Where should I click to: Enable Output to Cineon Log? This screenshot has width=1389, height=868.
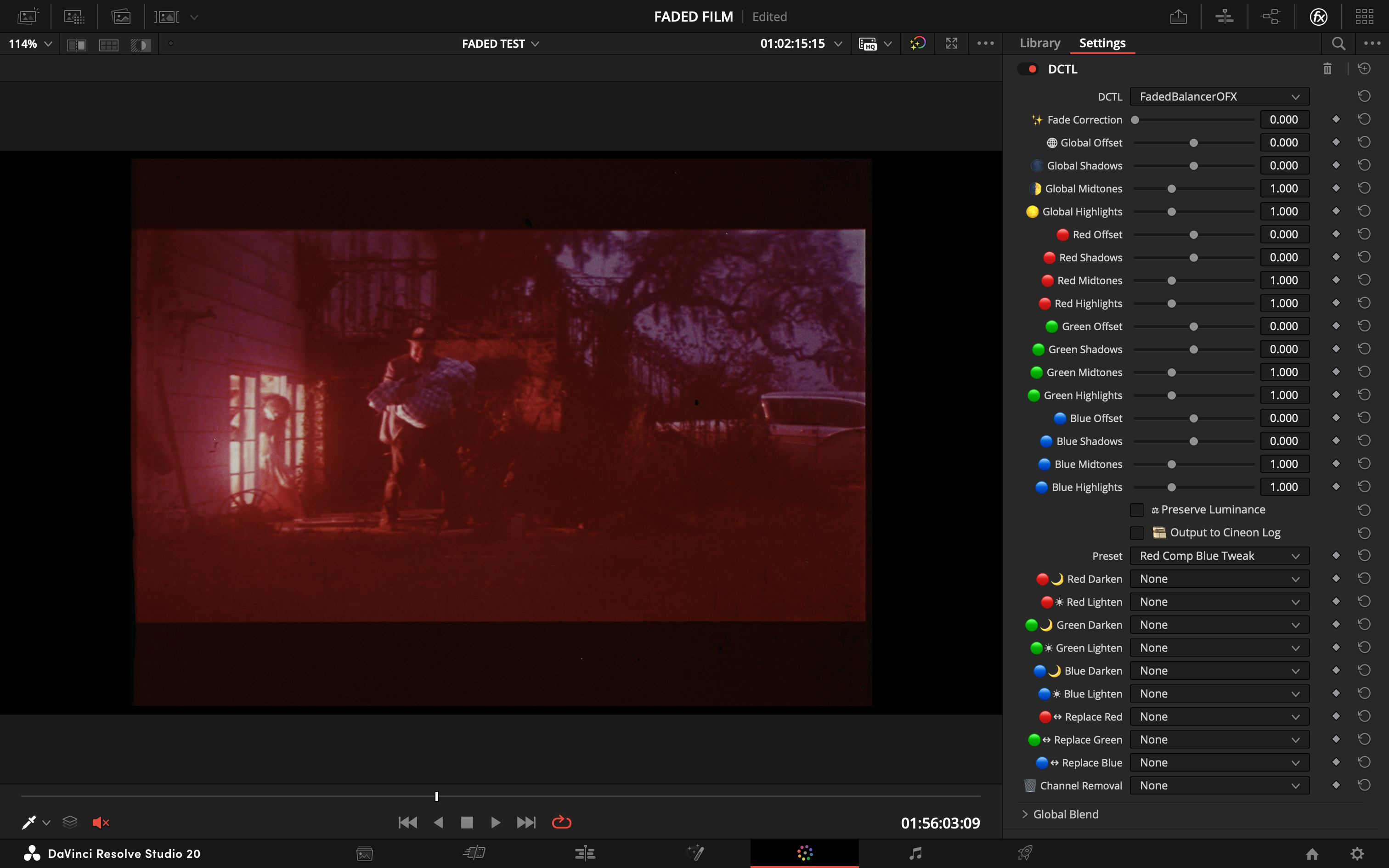[x=1136, y=533]
